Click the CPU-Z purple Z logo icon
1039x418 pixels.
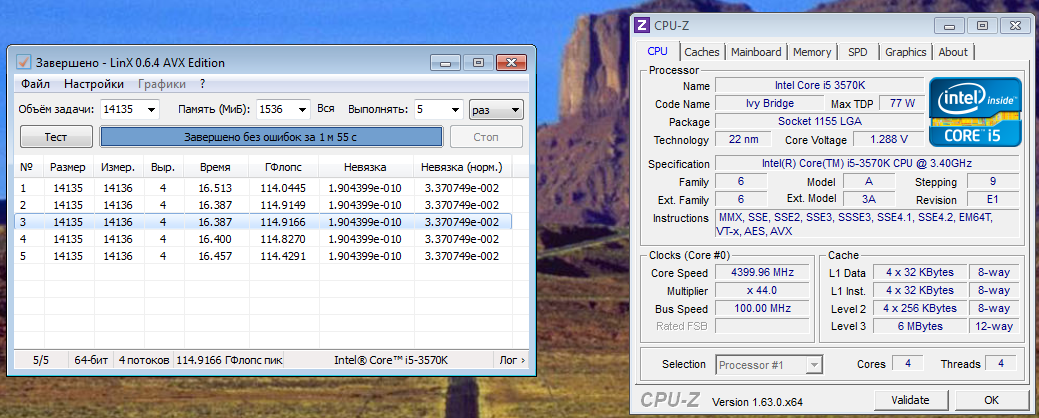[641, 26]
